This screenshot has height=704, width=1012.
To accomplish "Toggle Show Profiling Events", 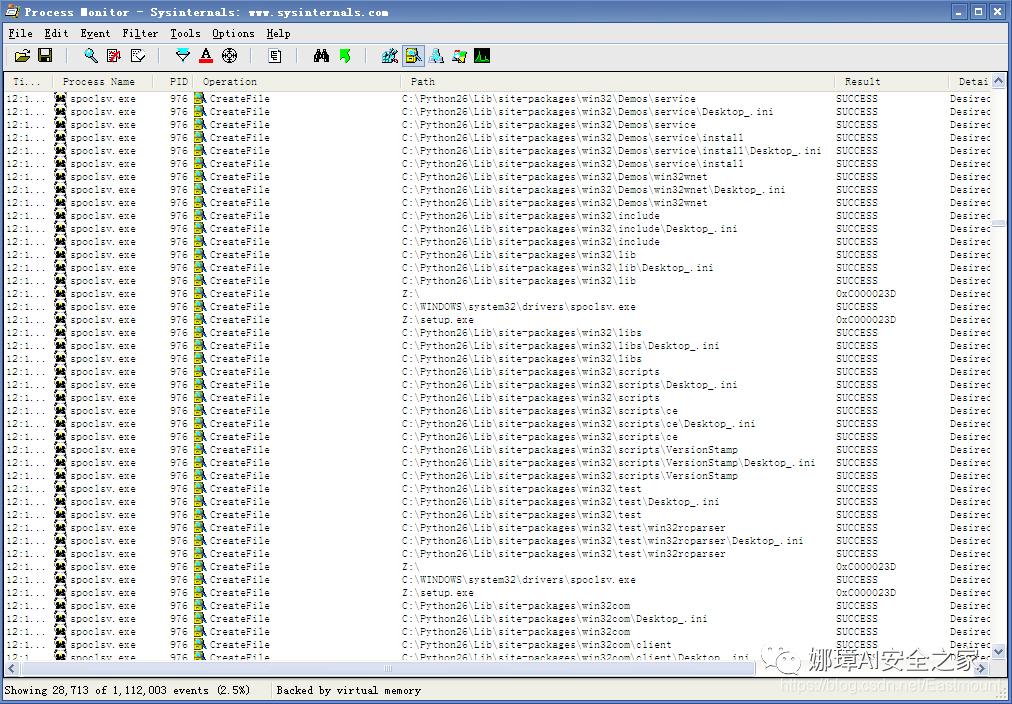I will coord(482,56).
